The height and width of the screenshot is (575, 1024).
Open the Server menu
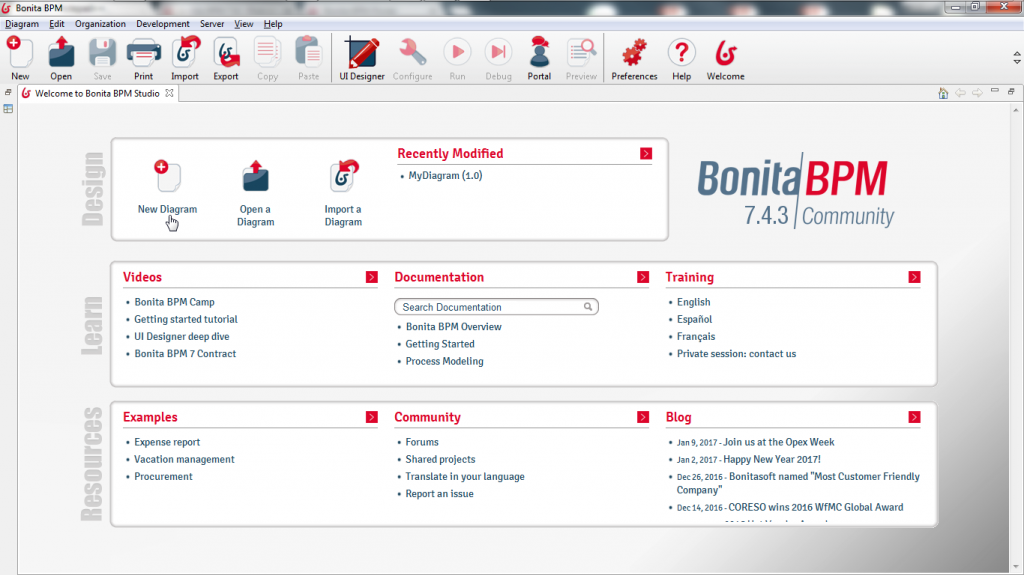point(212,24)
